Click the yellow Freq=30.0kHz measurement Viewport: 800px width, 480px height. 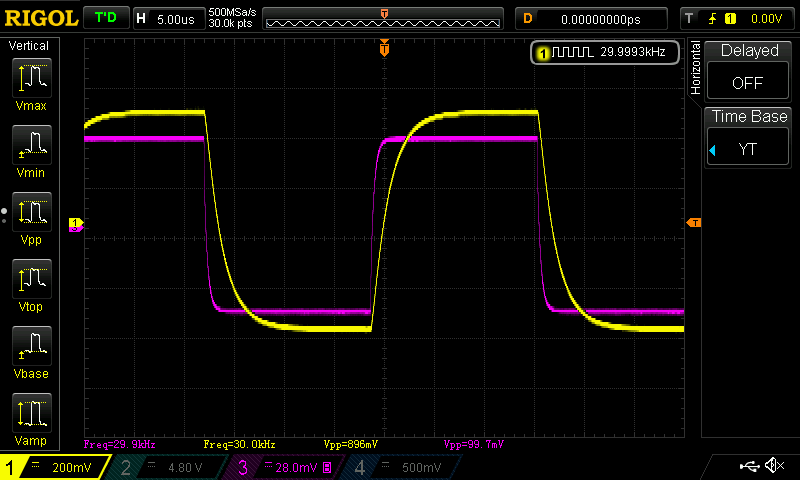click(239, 444)
